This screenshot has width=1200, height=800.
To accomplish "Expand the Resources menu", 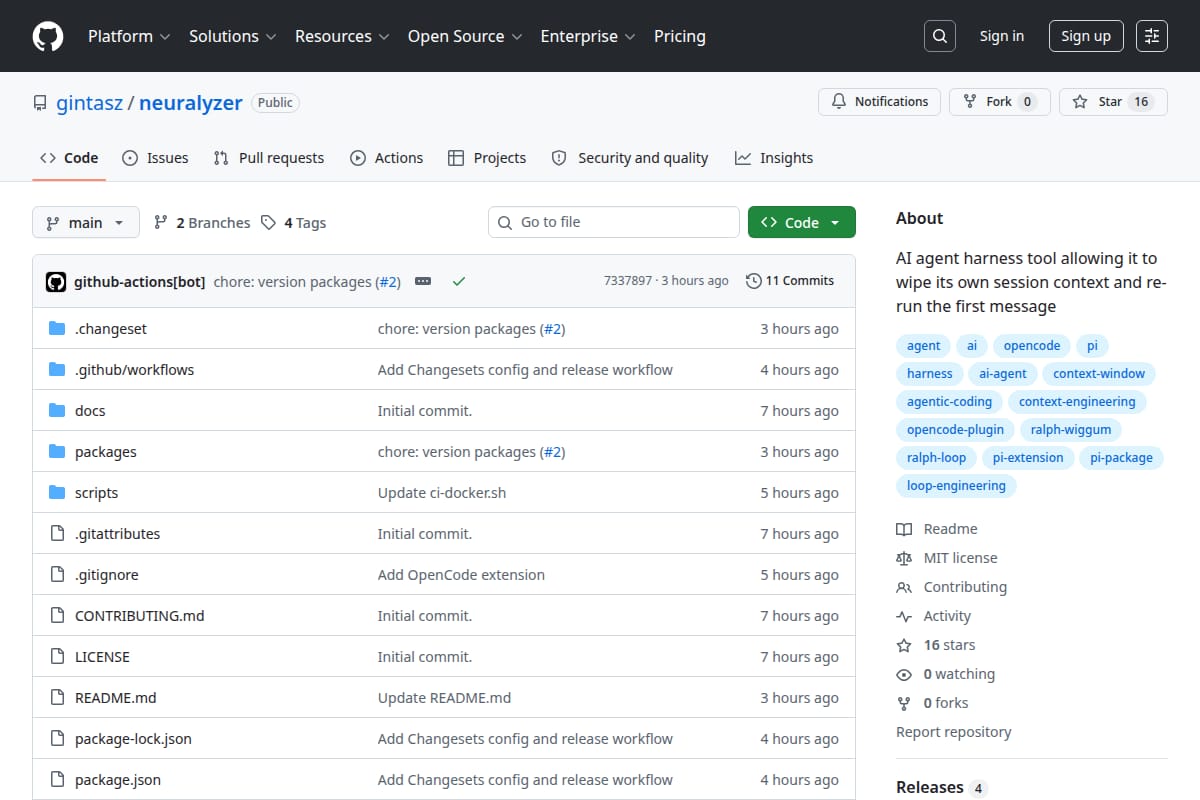I will pyautogui.click(x=340, y=36).
